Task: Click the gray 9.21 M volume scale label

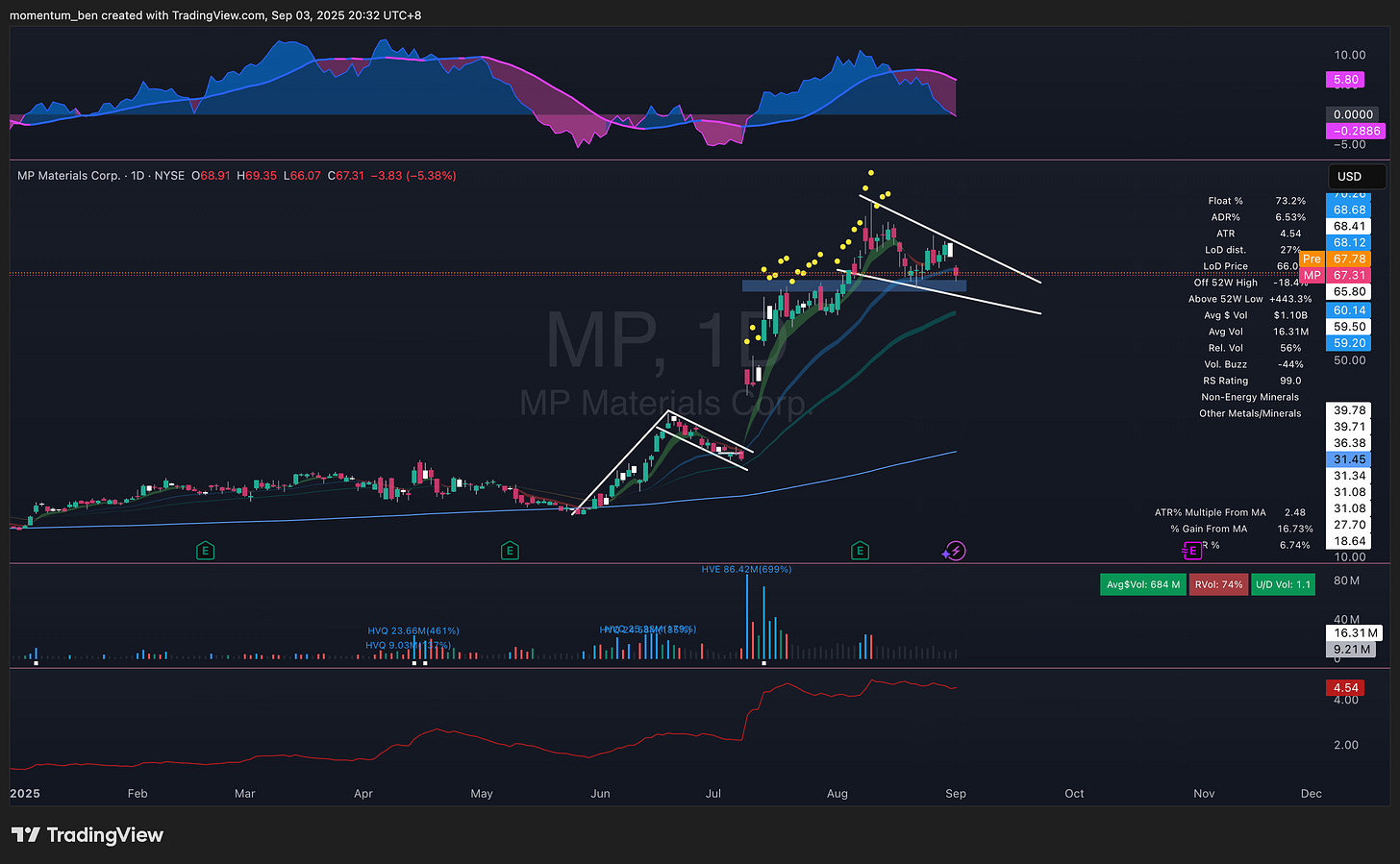Action: [x=1350, y=650]
